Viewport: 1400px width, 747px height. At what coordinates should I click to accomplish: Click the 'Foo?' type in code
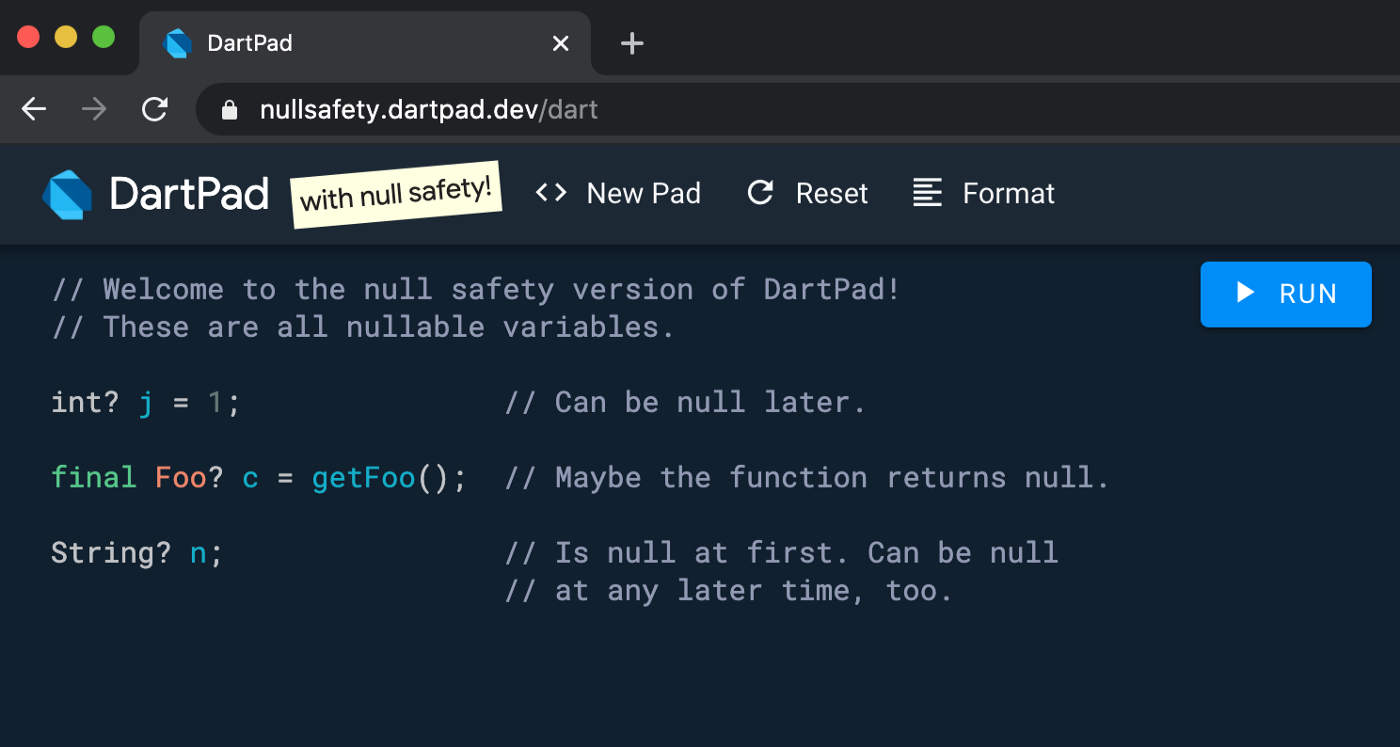pyautogui.click(x=189, y=478)
